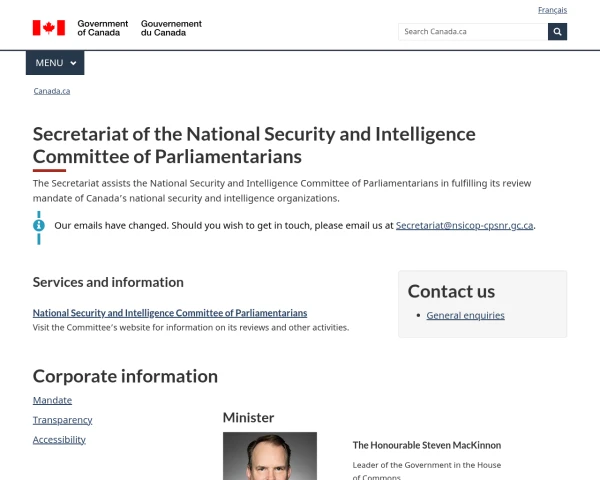Open the Accessibility link

[x=59, y=440]
